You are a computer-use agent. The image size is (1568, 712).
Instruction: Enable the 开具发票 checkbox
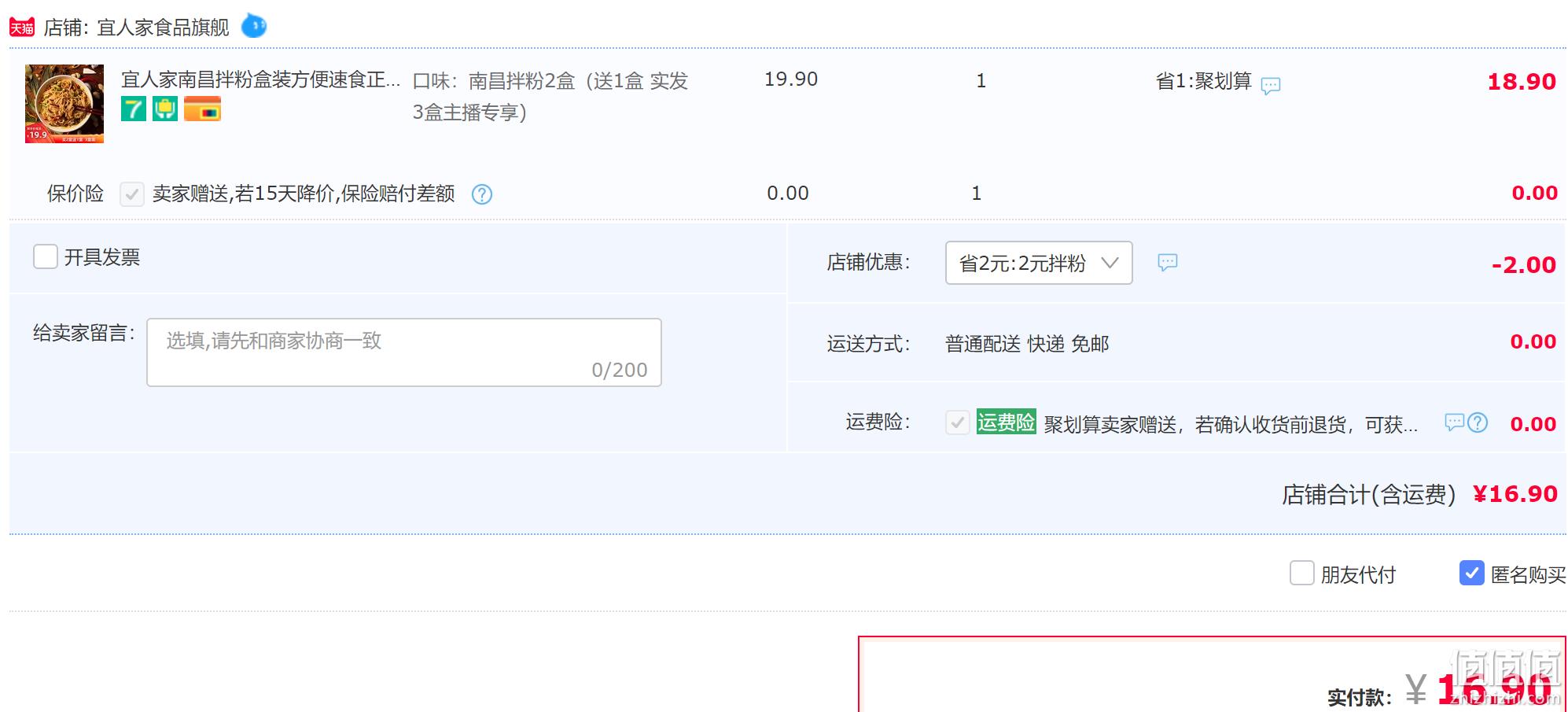[46, 256]
